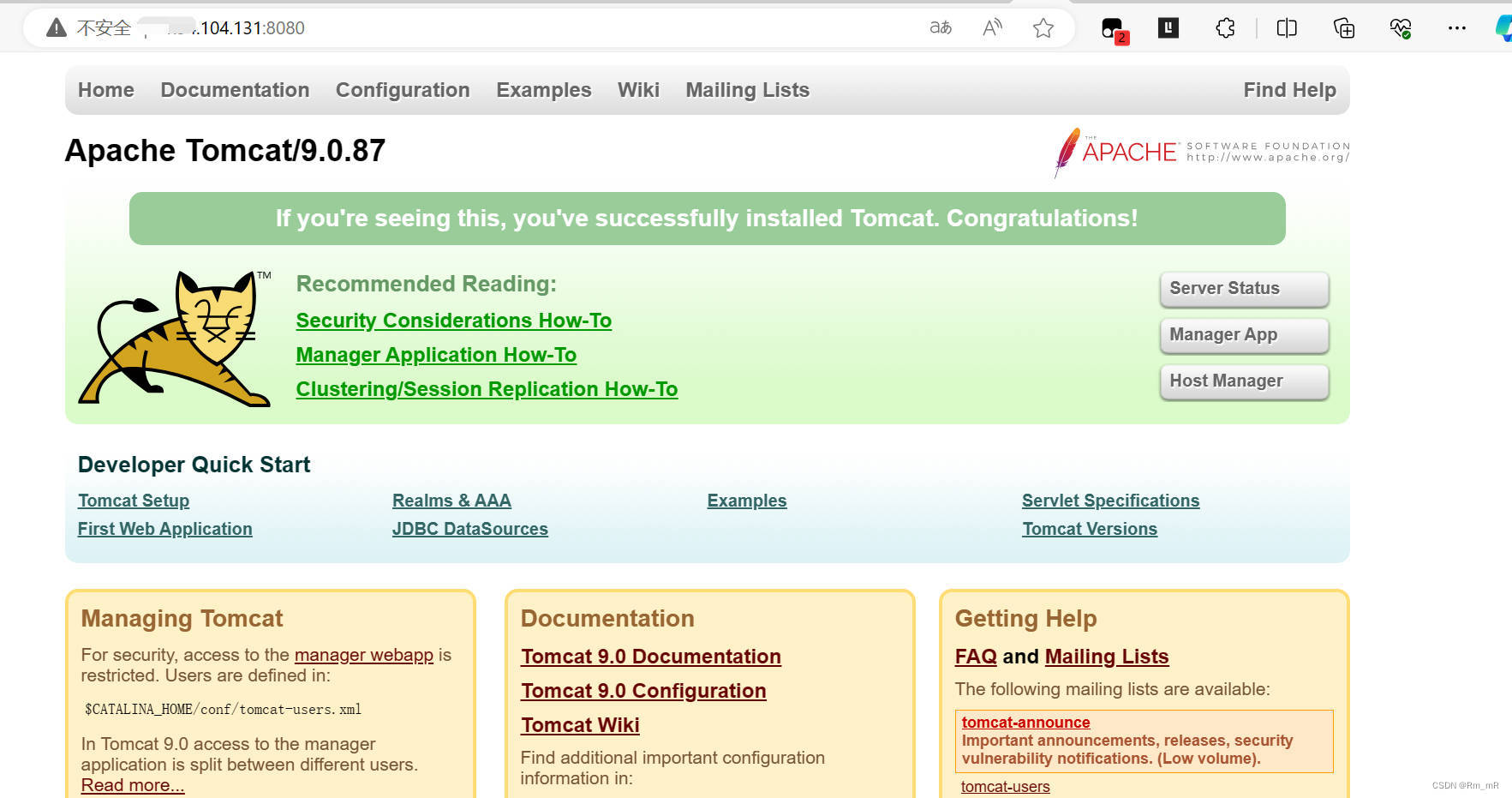Image resolution: width=1512 pixels, height=798 pixels.
Task: Open the Tomcat Wiki link
Action: [x=580, y=725]
